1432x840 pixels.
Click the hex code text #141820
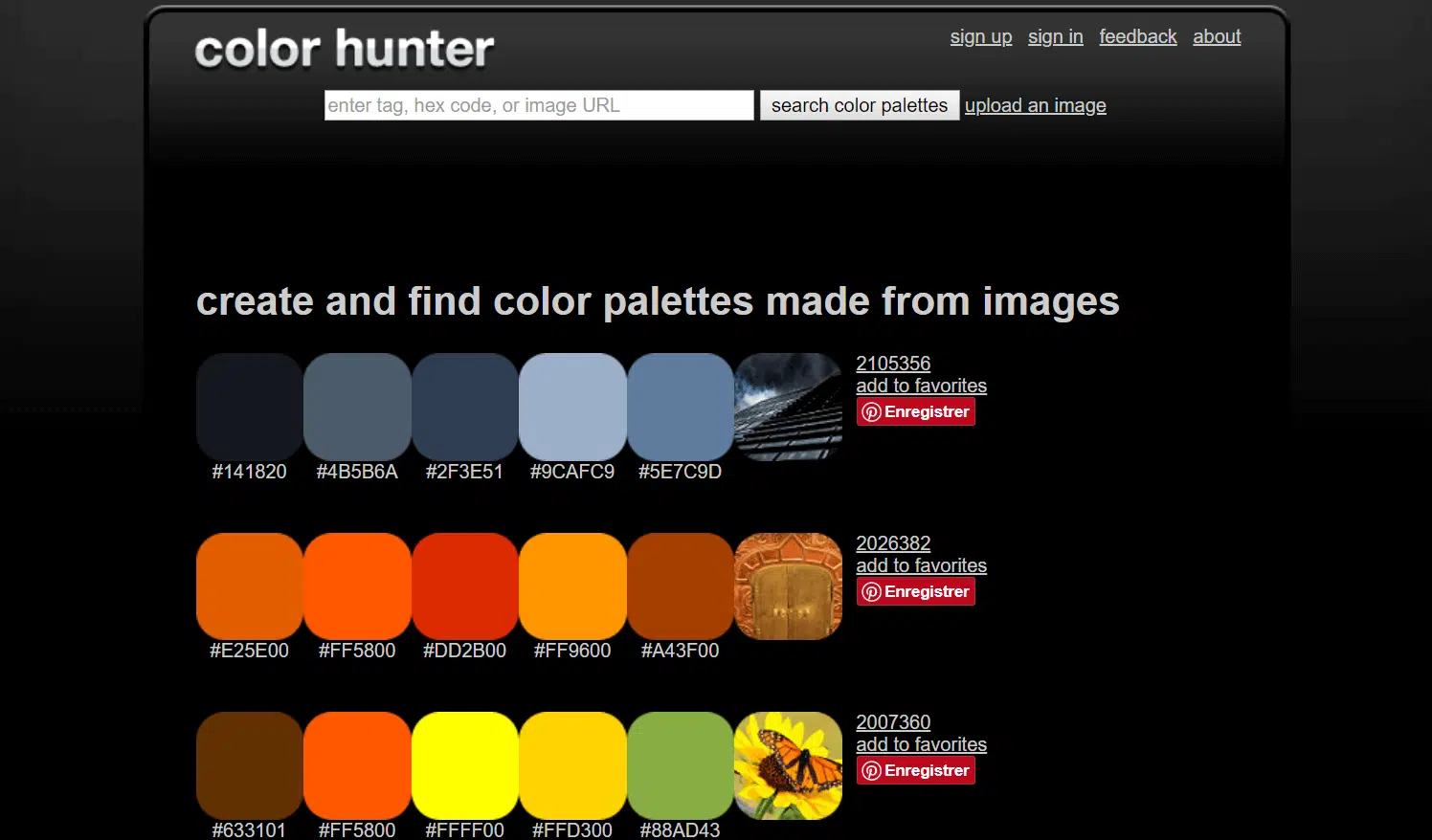250,472
